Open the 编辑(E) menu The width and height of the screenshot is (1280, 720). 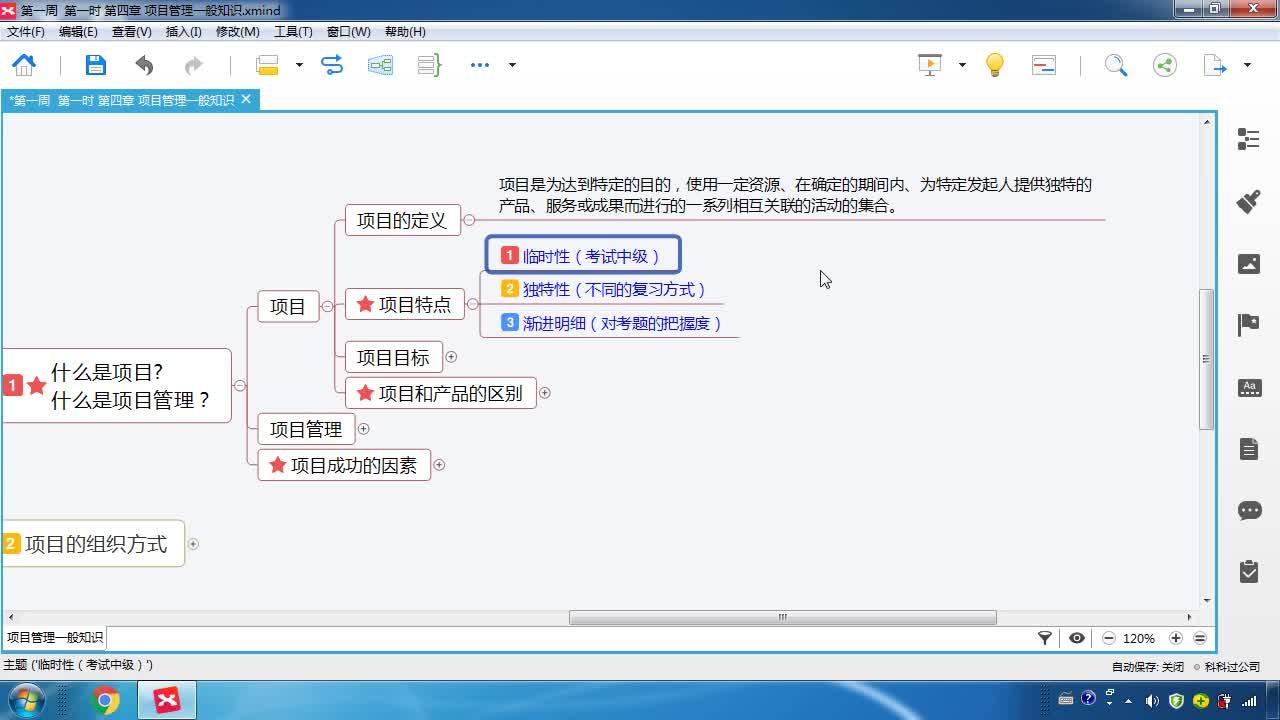(x=78, y=32)
